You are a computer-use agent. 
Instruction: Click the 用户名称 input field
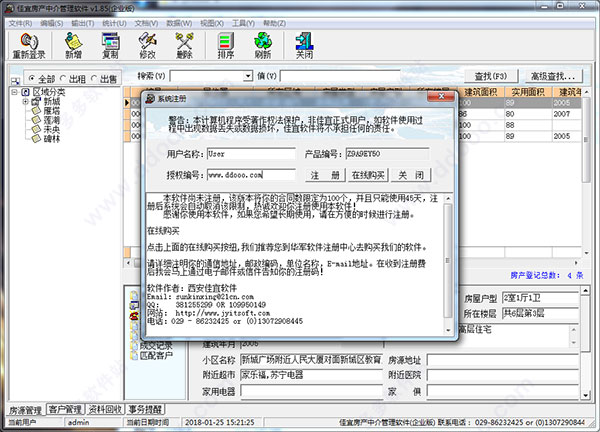tap(251, 154)
